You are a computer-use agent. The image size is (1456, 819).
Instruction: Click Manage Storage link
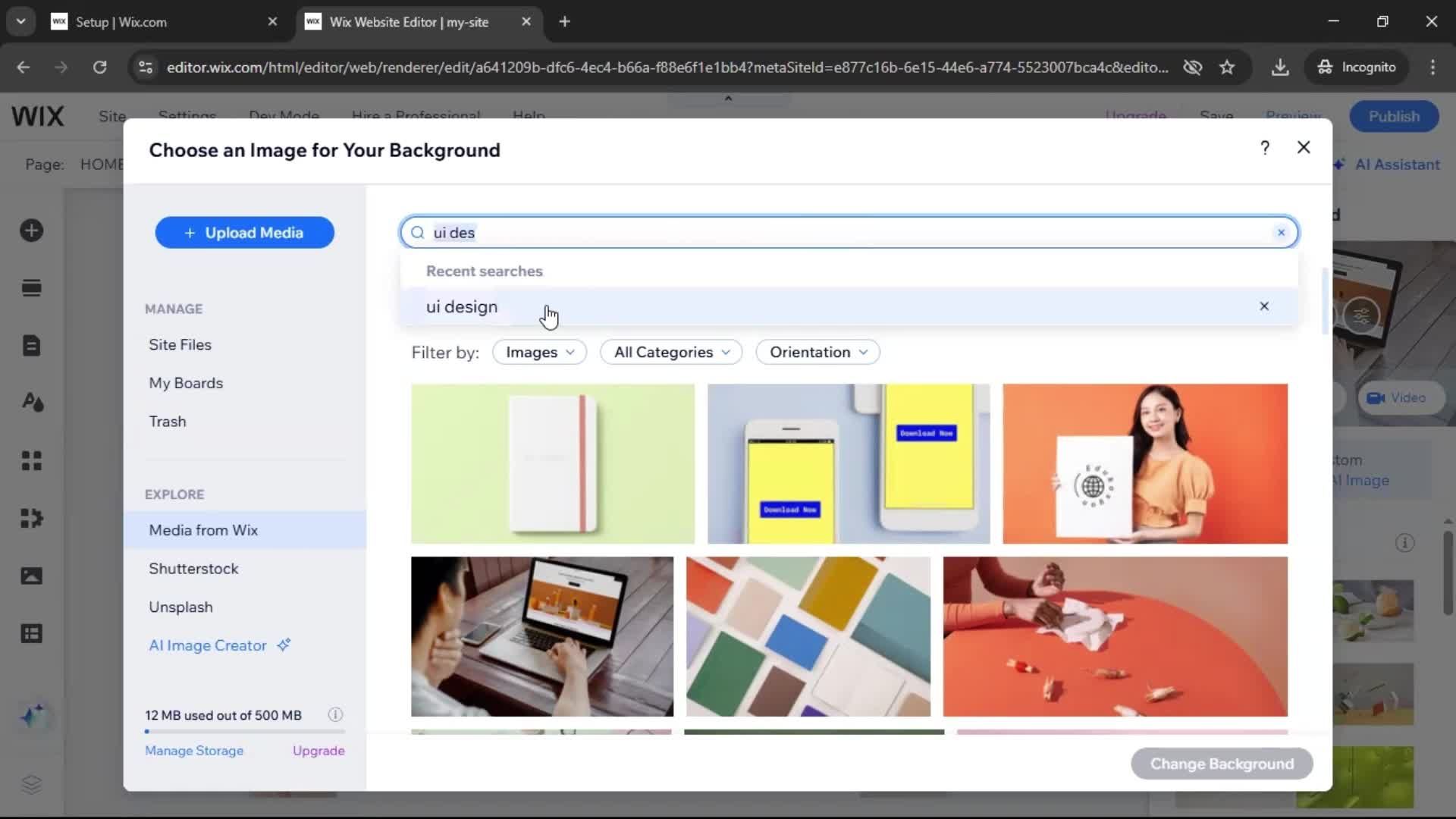(x=194, y=750)
